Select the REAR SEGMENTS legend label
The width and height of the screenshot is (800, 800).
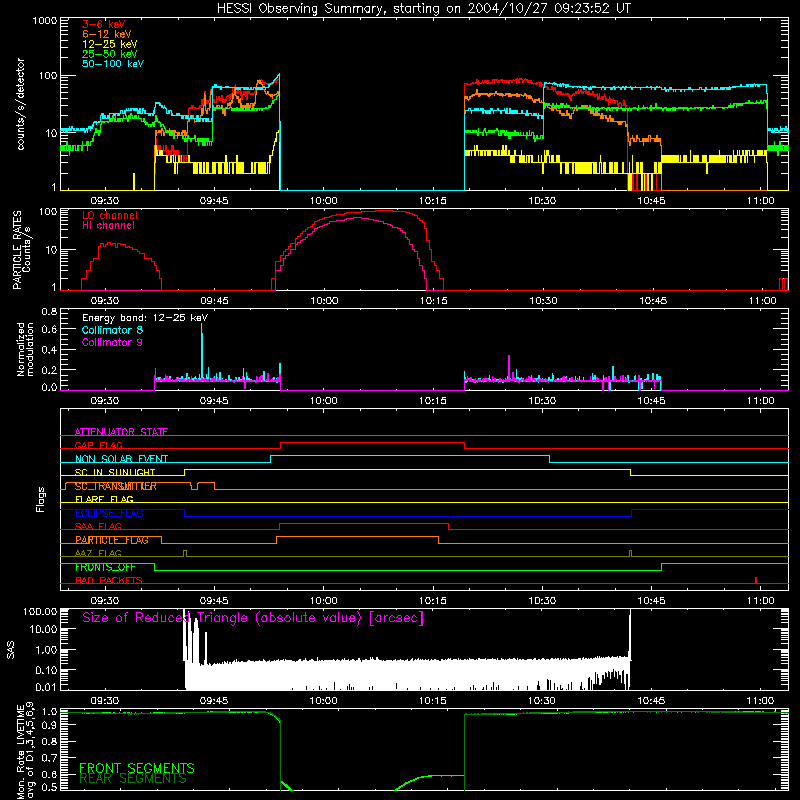click(133, 779)
